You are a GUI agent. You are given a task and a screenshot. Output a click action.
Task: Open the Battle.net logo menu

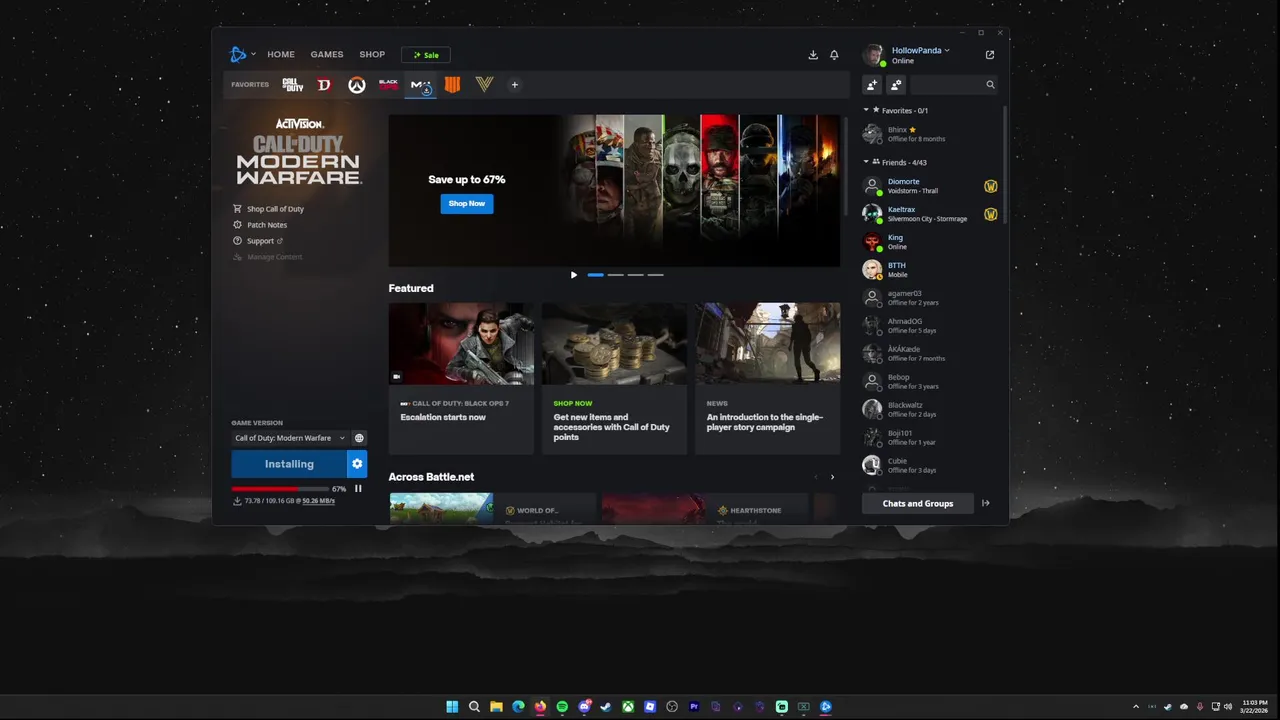tap(238, 54)
